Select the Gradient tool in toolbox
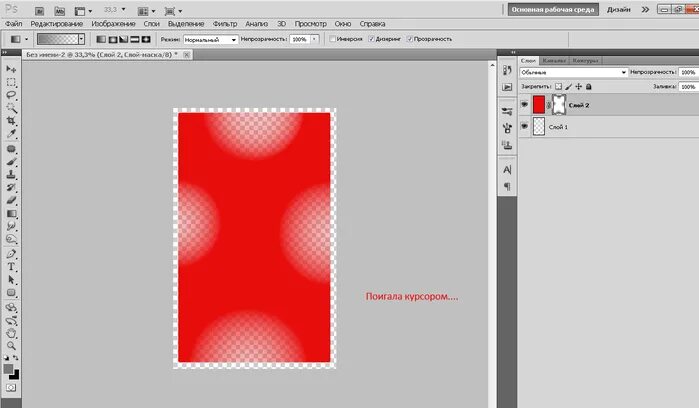Image resolution: width=699 pixels, height=408 pixels. click(11, 214)
